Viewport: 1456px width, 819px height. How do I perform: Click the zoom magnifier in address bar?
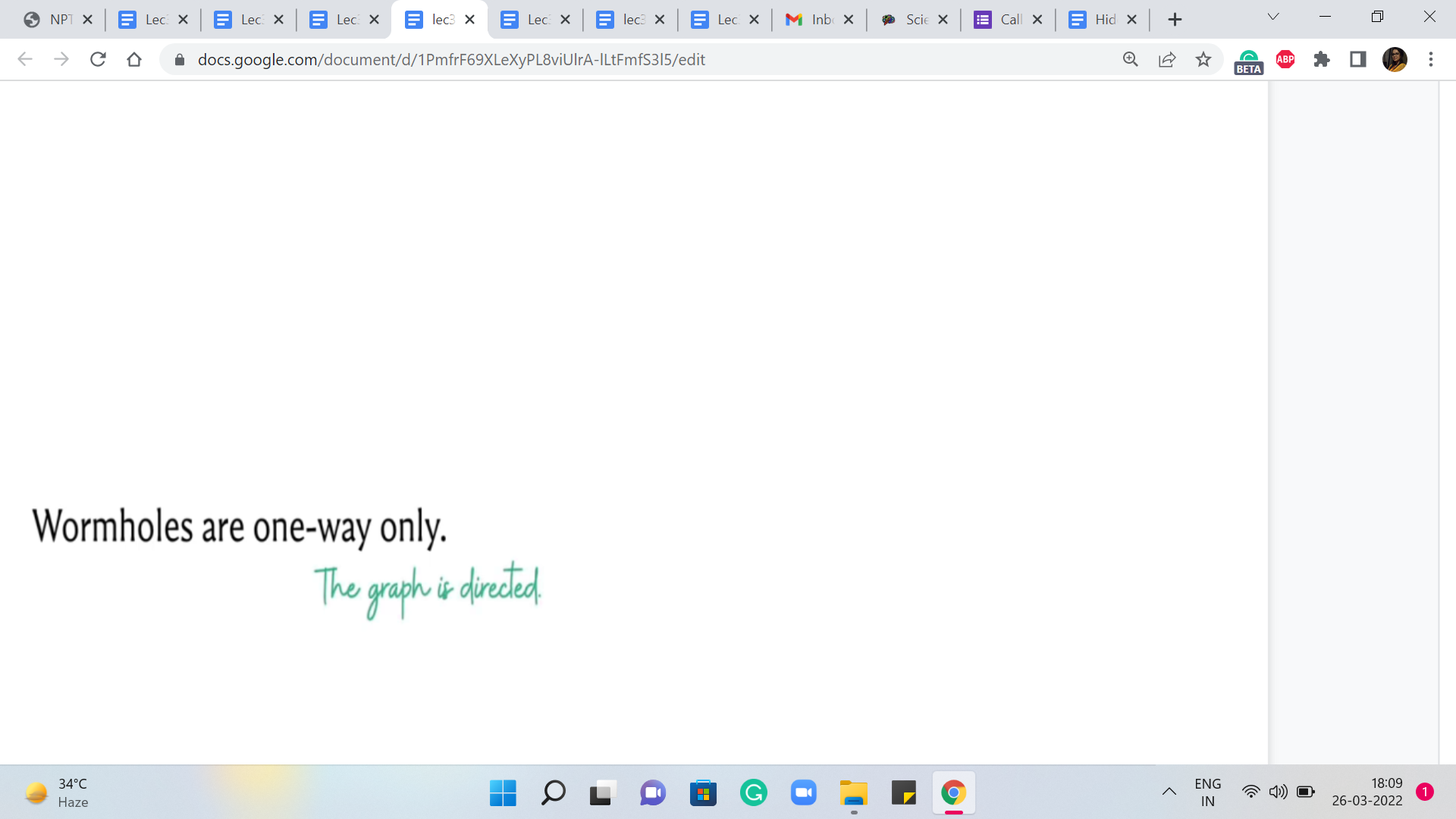(x=1131, y=59)
